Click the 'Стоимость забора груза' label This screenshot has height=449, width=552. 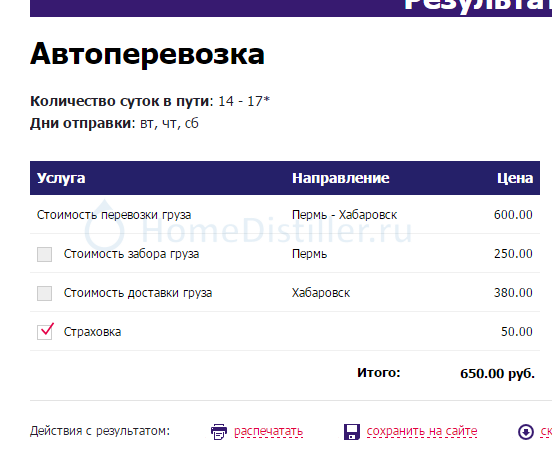pyautogui.click(x=131, y=254)
